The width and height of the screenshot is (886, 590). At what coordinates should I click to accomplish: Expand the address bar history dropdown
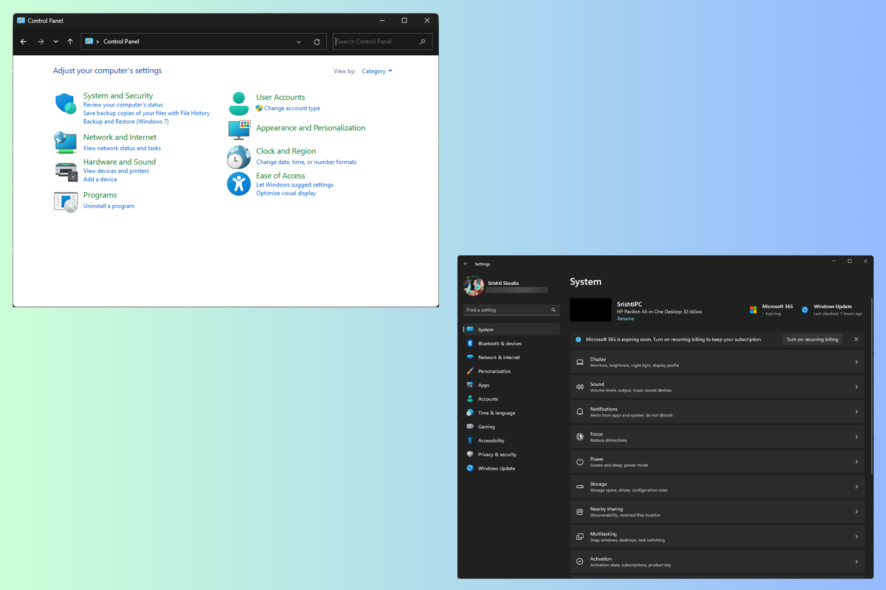pos(298,42)
